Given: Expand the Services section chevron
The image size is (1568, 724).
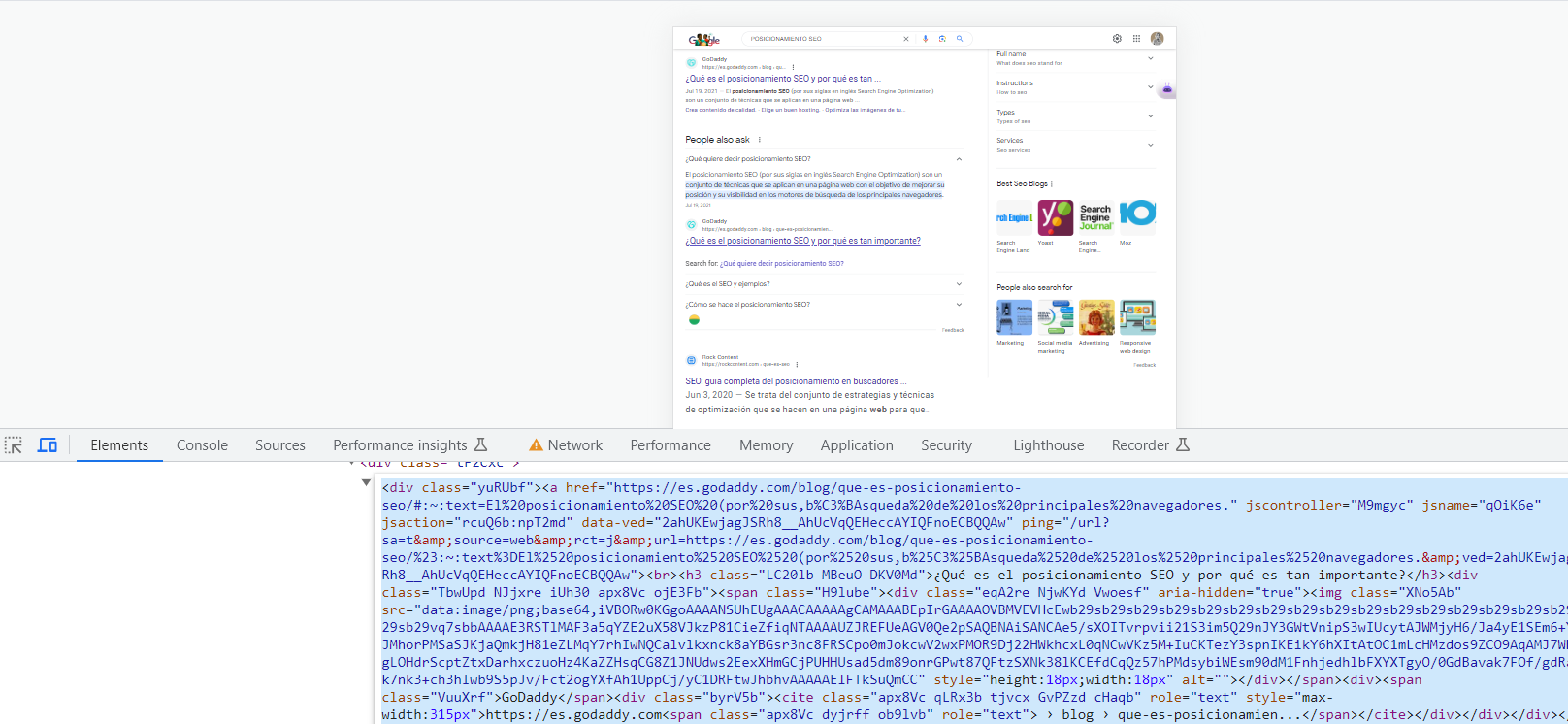Looking at the screenshot, I should coord(1151,145).
